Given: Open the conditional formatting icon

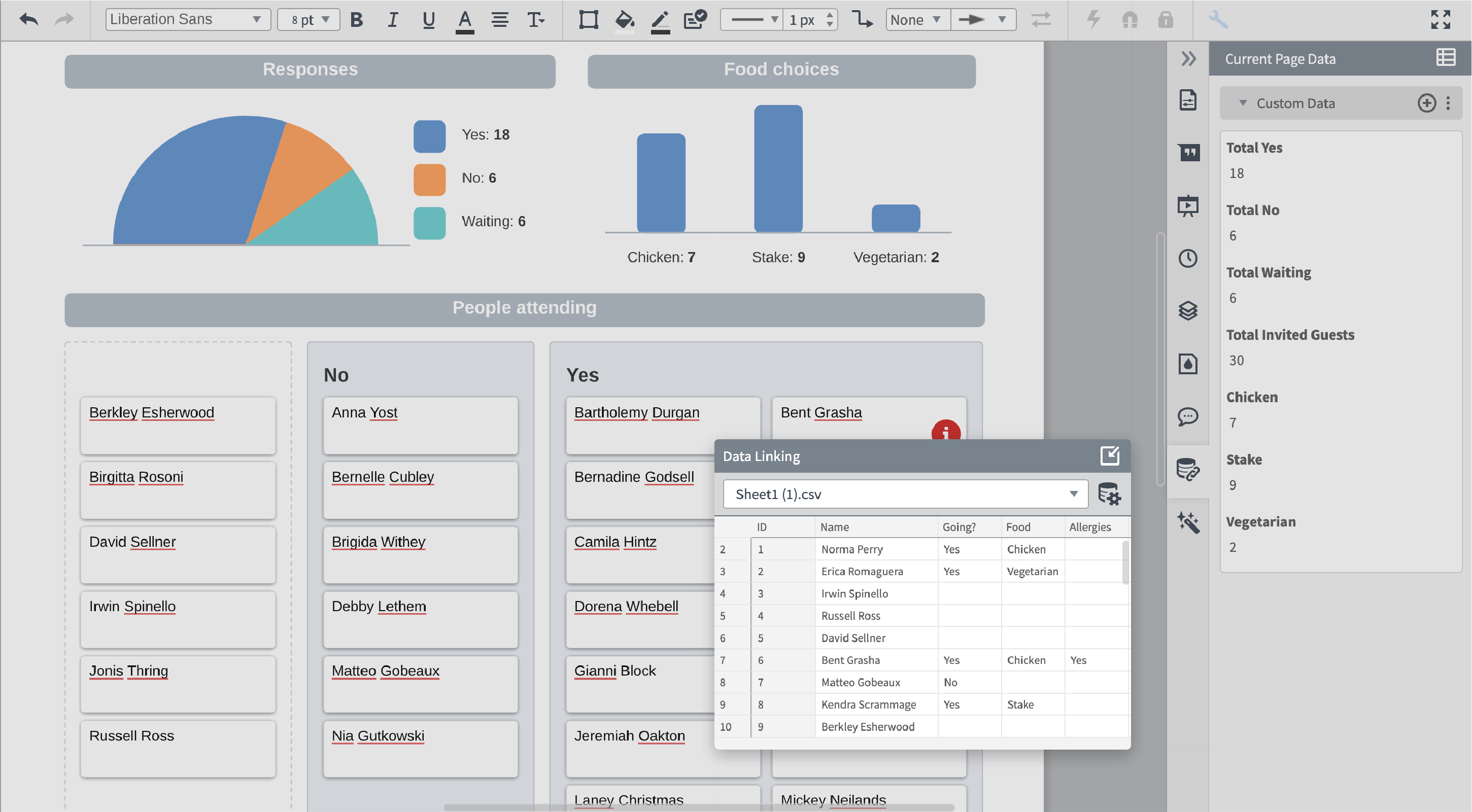Looking at the screenshot, I should point(695,20).
